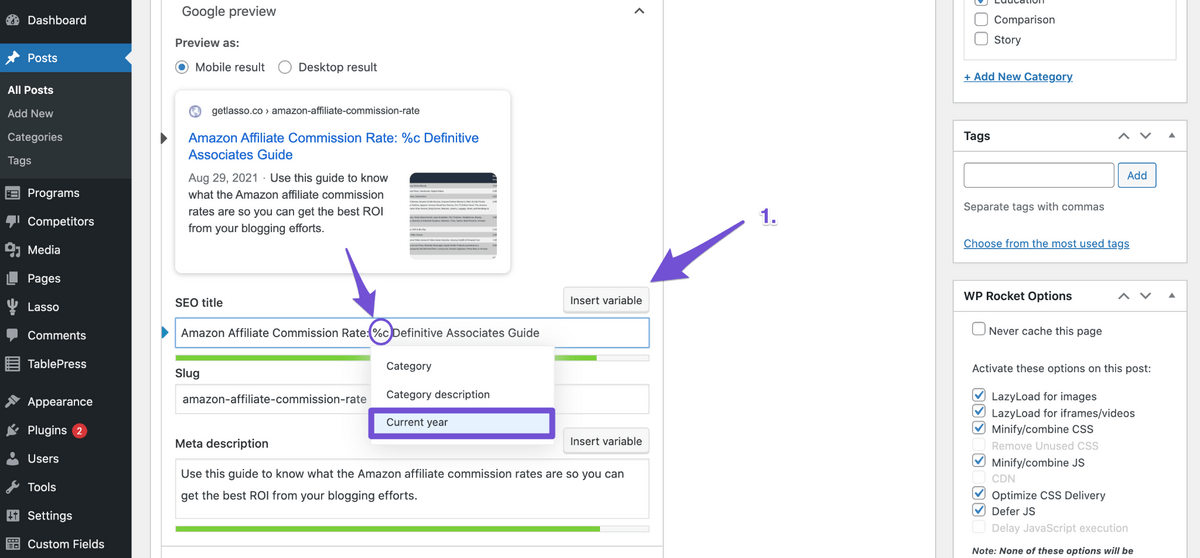Image resolution: width=1200 pixels, height=558 pixels.
Task: Choose Current year variable
Action: point(462,422)
